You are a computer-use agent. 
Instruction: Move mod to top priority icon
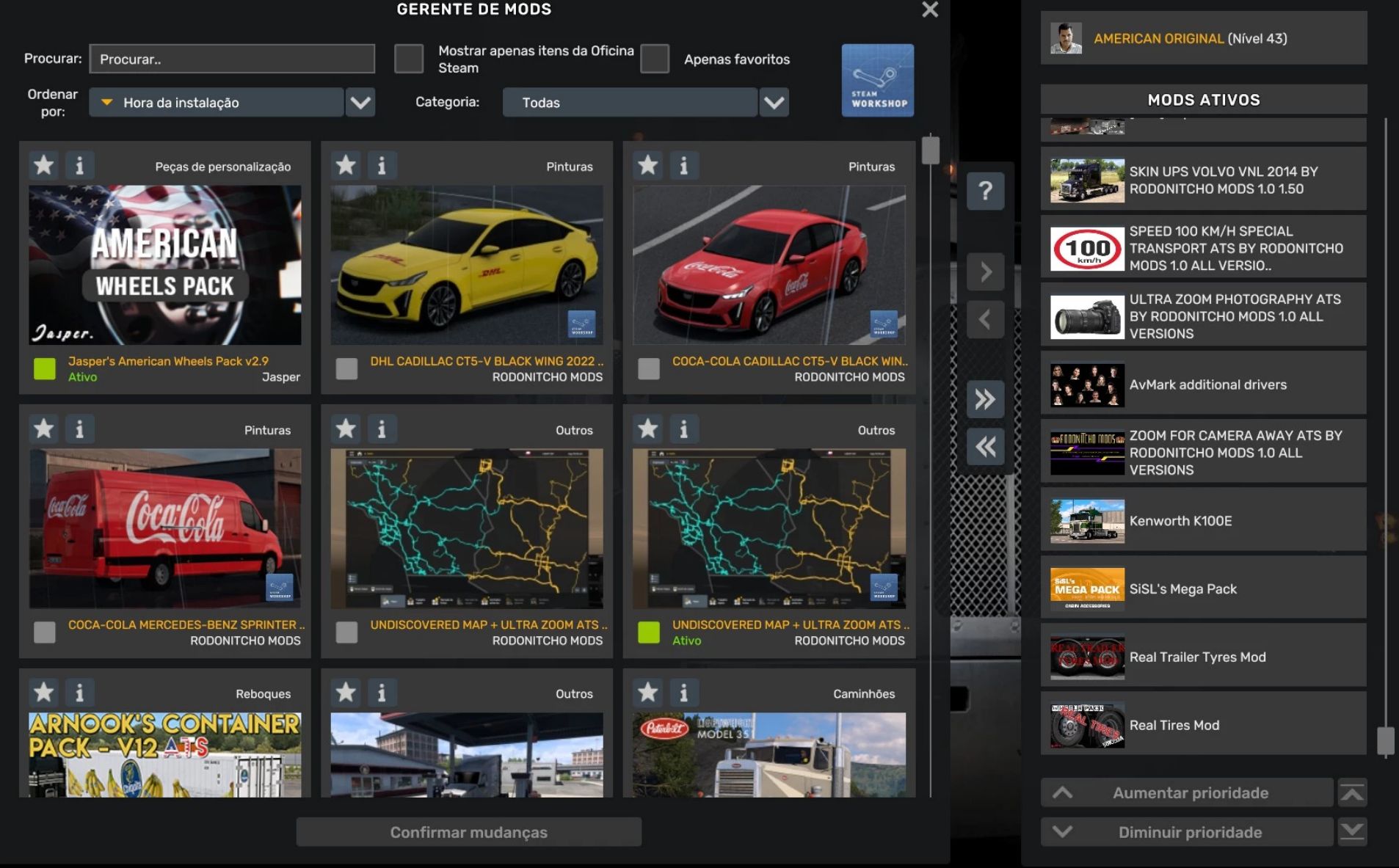point(1351,792)
